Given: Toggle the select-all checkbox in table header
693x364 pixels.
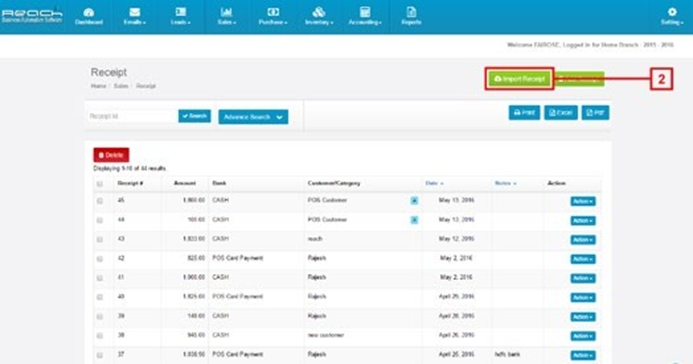Looking at the screenshot, I should tap(100, 184).
